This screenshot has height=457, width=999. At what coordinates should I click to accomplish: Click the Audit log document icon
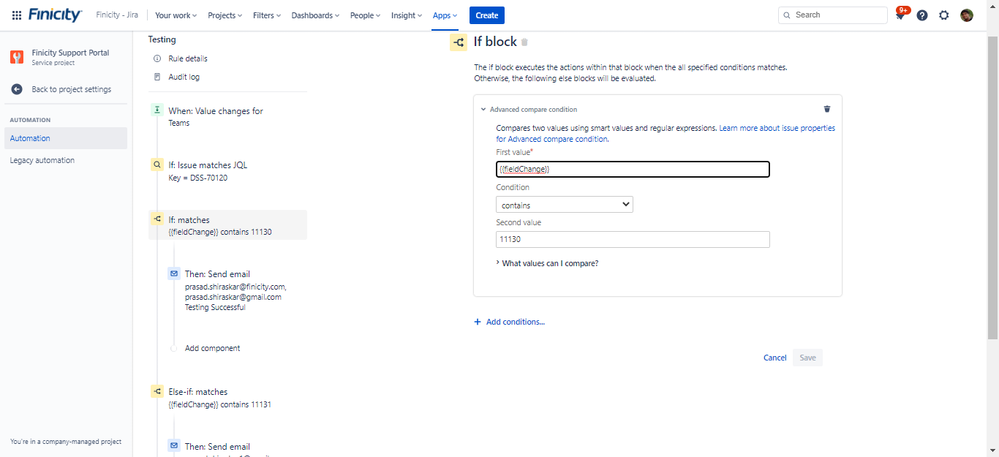(x=157, y=77)
